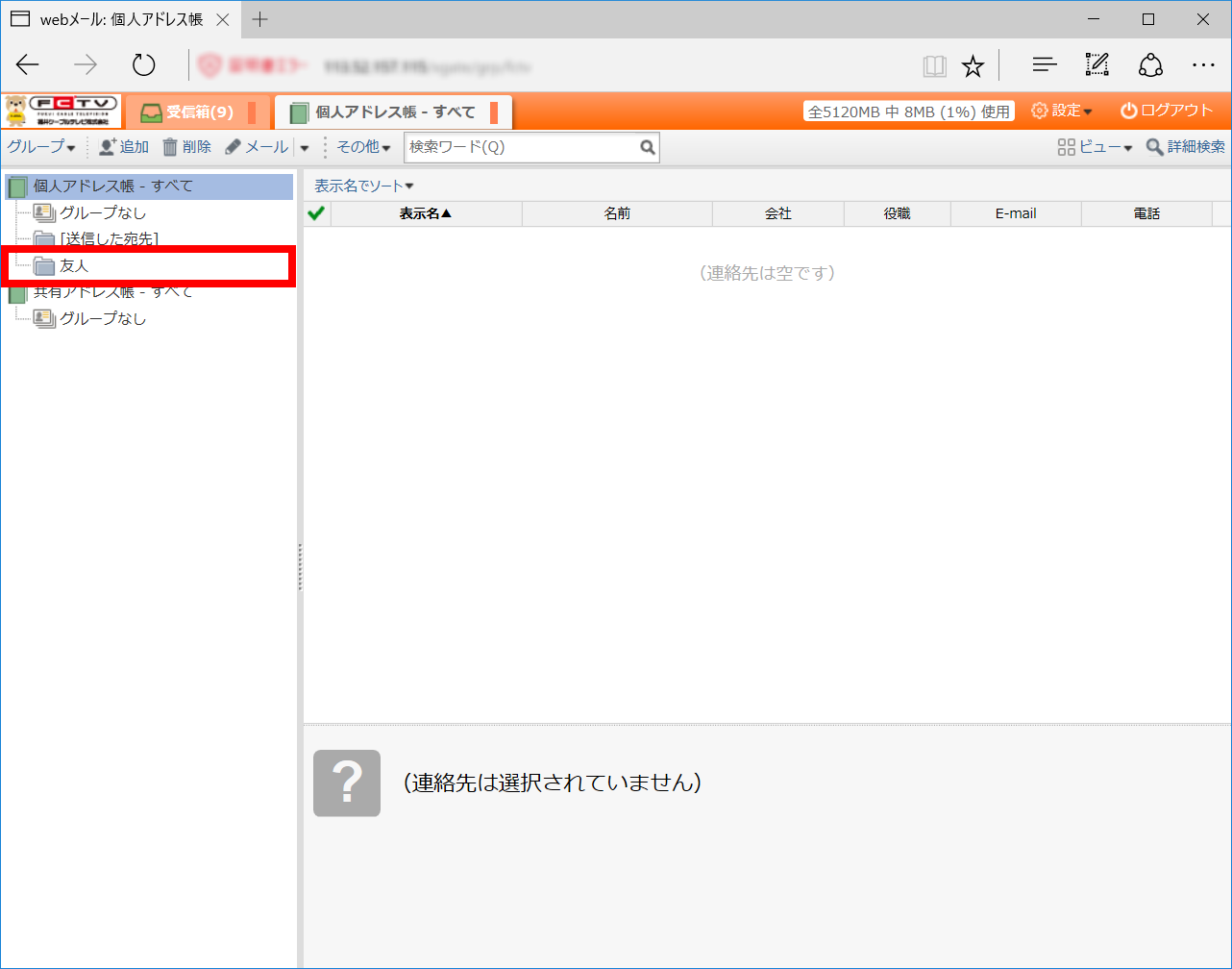Focus the 検索ワード(Q) search field
1232x969 pixels.
(x=521, y=147)
